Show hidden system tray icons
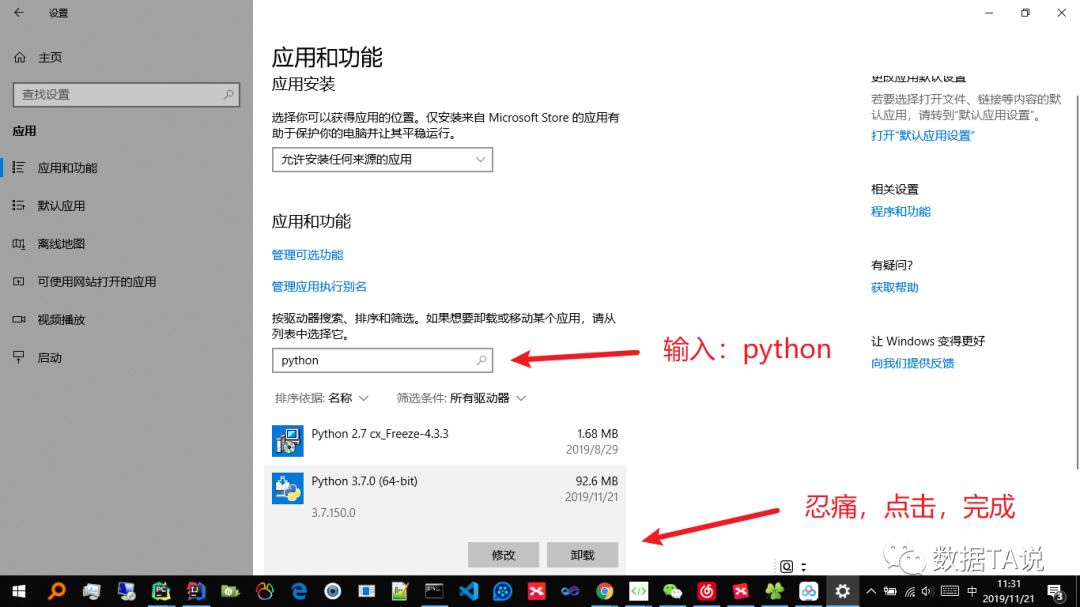Screen dimensions: 1080x607 (x=871, y=591)
